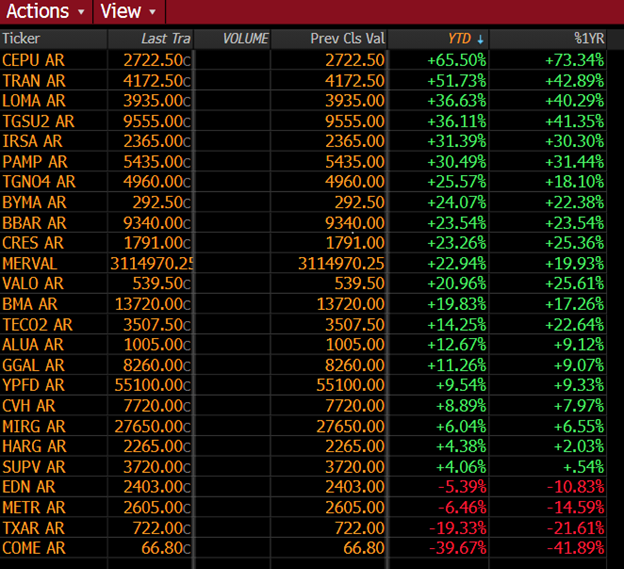Screen dimensions: 624x569
Task: Click IRSA previous close 2365.00
Action: pyautogui.click(x=355, y=141)
